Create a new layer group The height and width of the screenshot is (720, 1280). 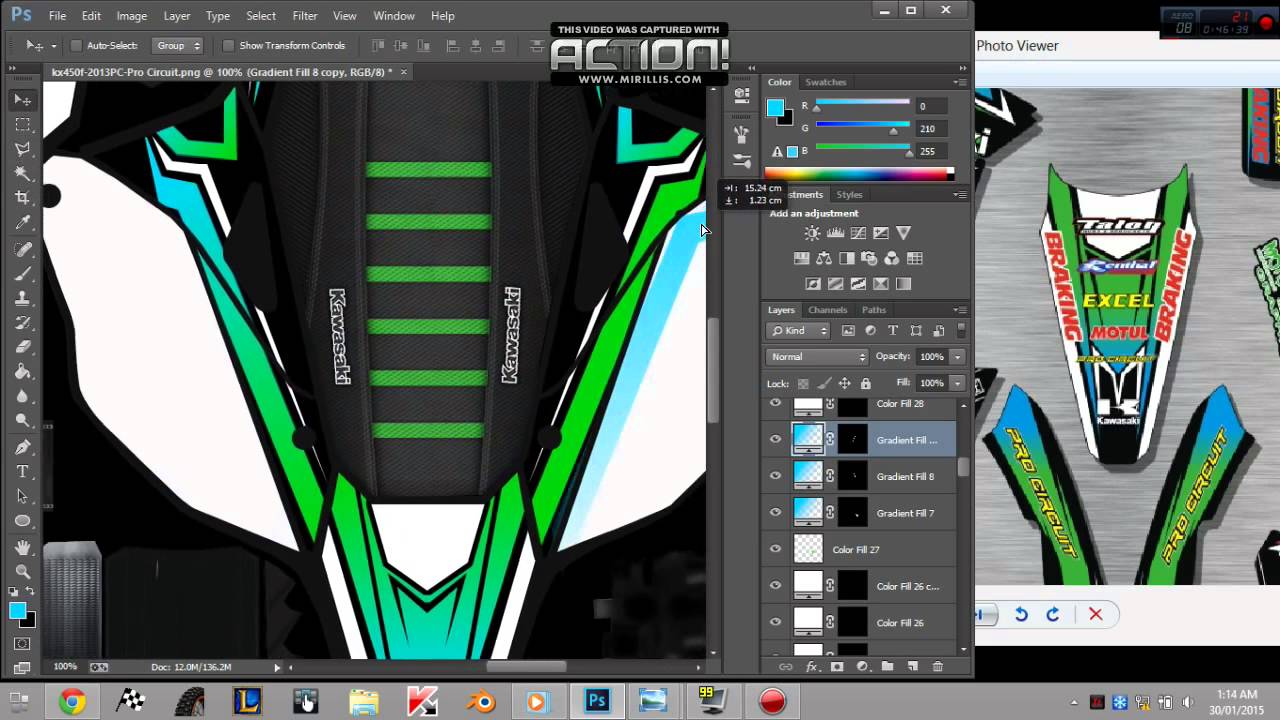(887, 666)
